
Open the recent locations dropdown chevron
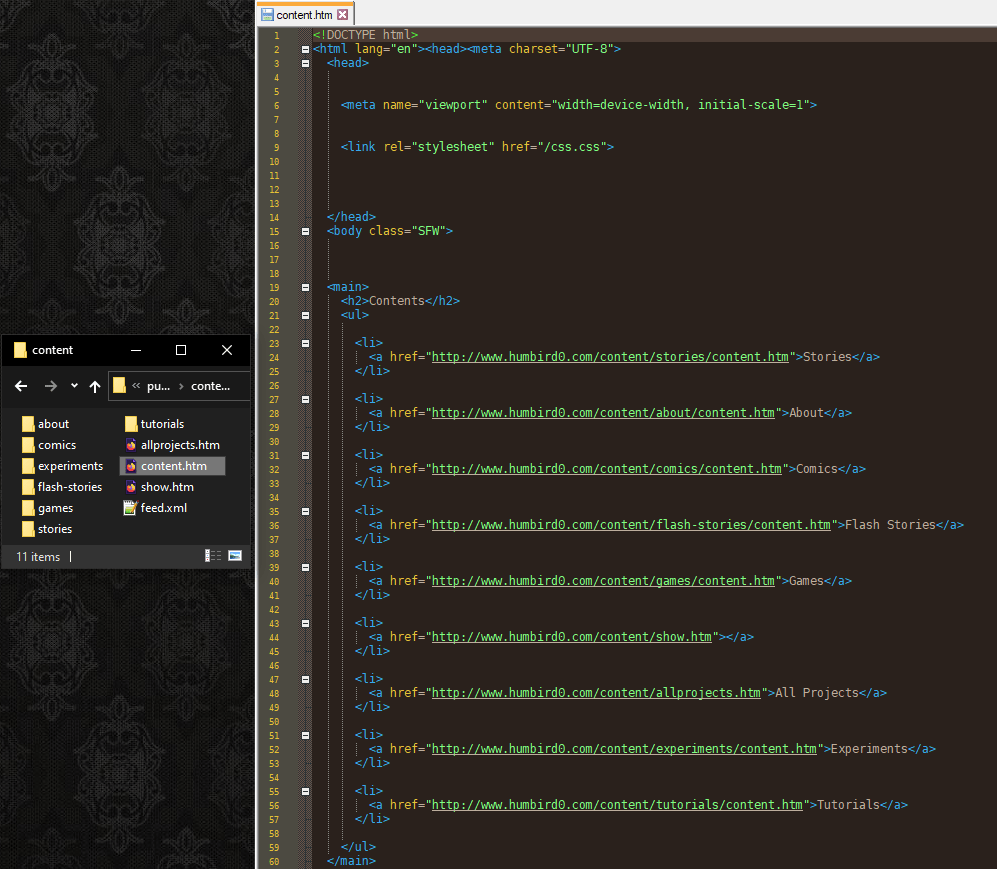click(74, 386)
